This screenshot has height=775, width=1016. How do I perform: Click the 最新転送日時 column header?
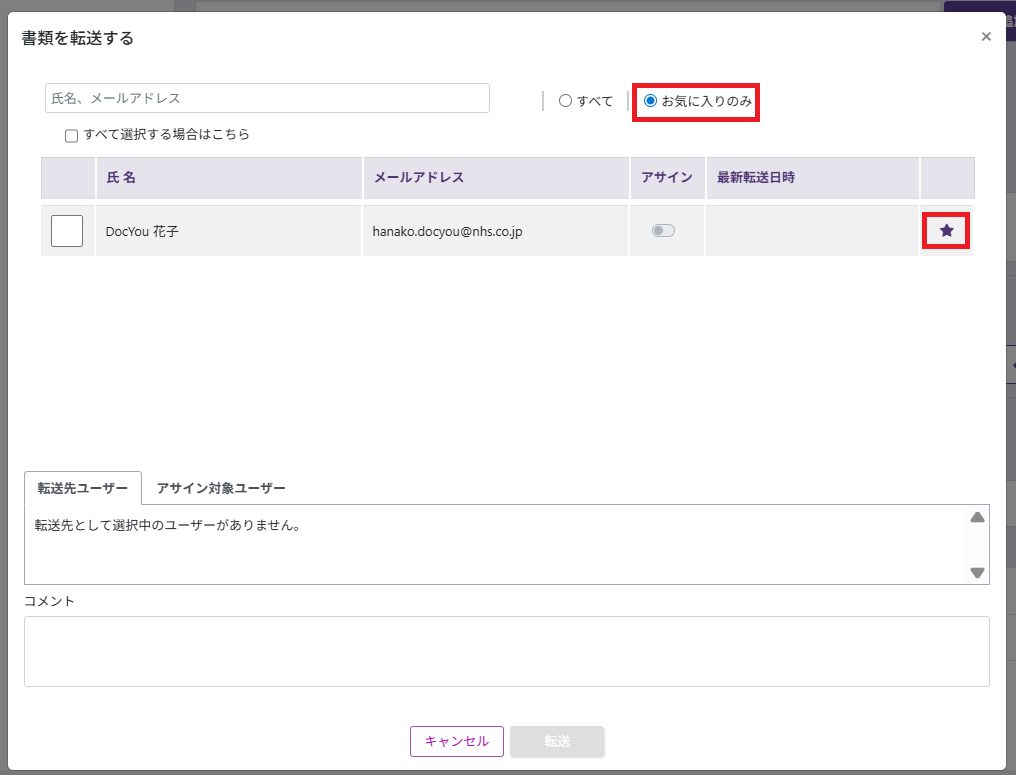[x=755, y=178]
